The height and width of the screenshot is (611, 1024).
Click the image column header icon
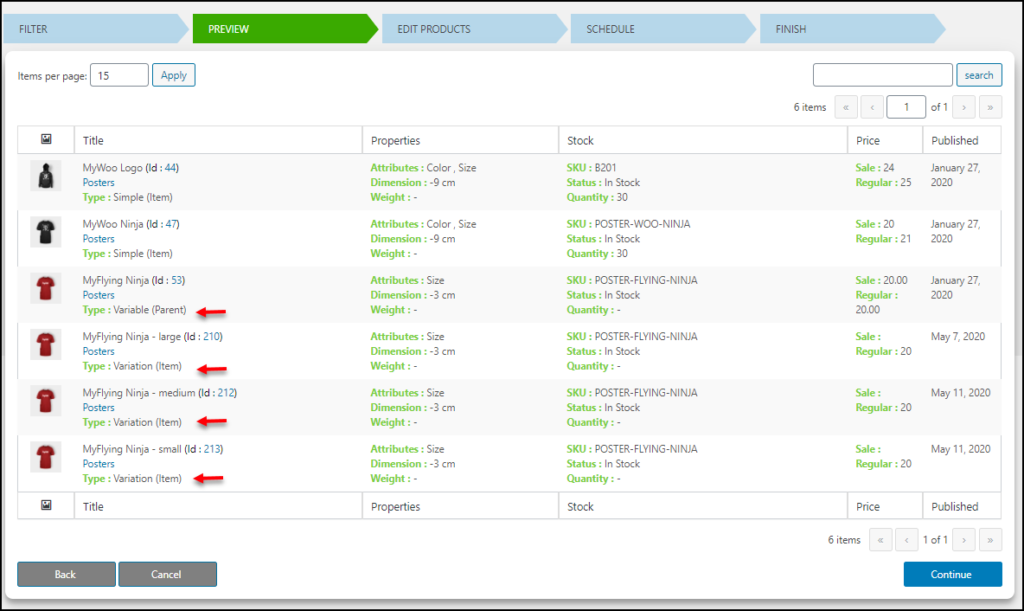[x=45, y=139]
